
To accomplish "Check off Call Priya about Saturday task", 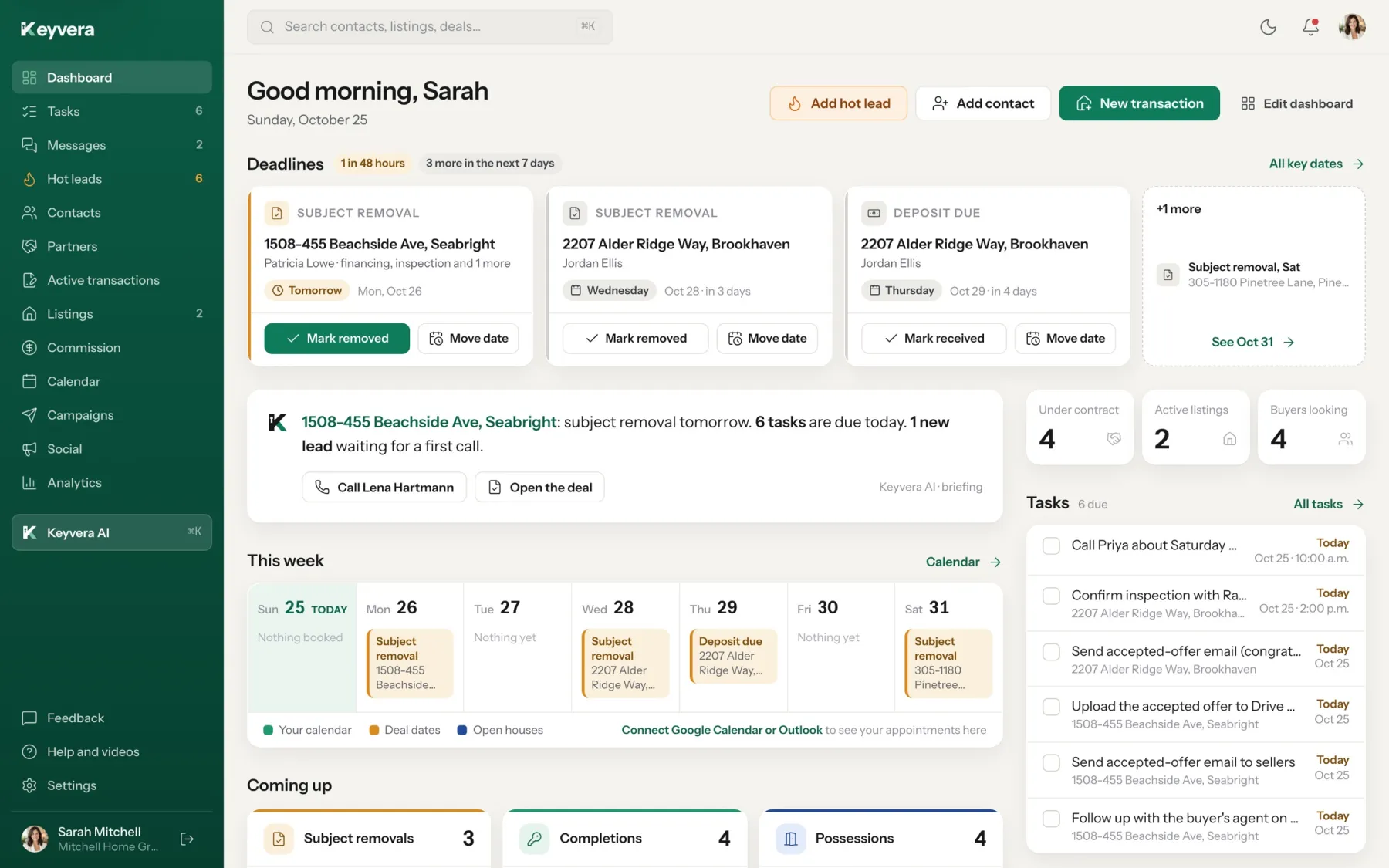I will 1051,545.
